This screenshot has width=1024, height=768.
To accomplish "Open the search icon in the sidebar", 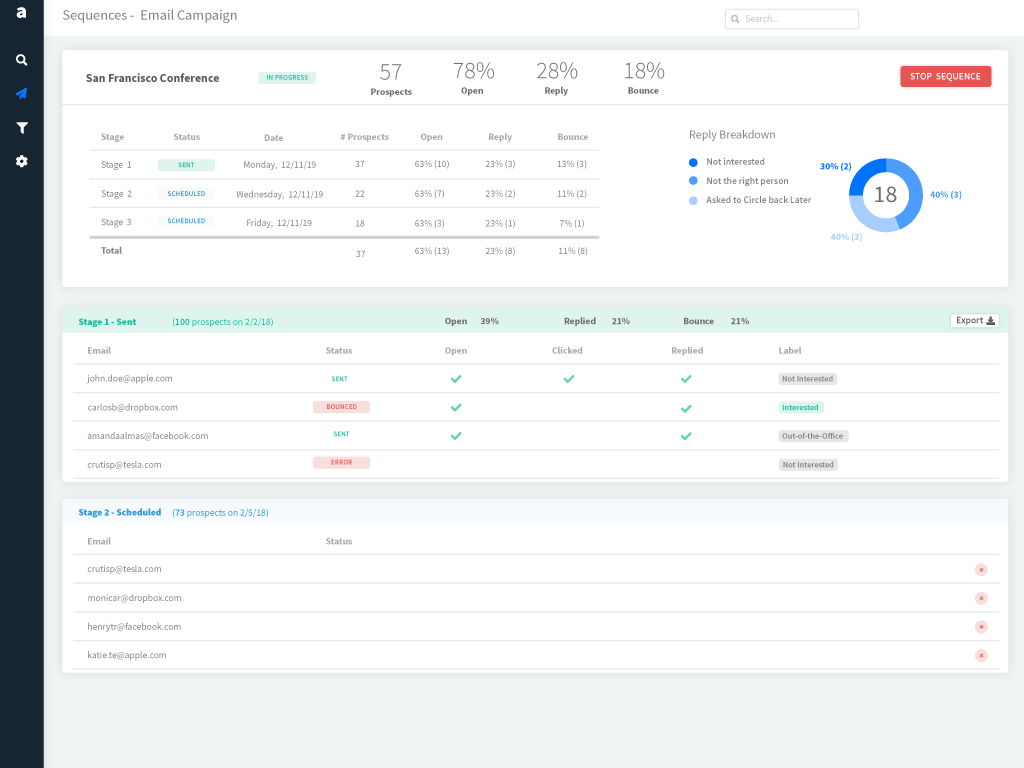I will 21,60.
